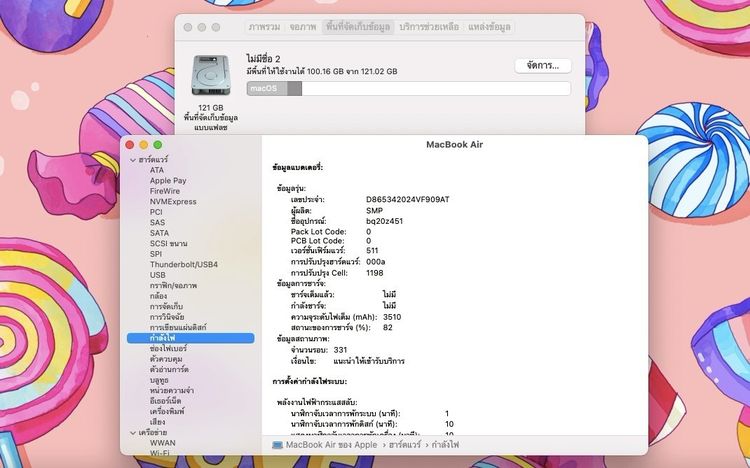Open the ภาพรวม tab in About This Mac
Screen dimensions: 750x468
pos(264,27)
